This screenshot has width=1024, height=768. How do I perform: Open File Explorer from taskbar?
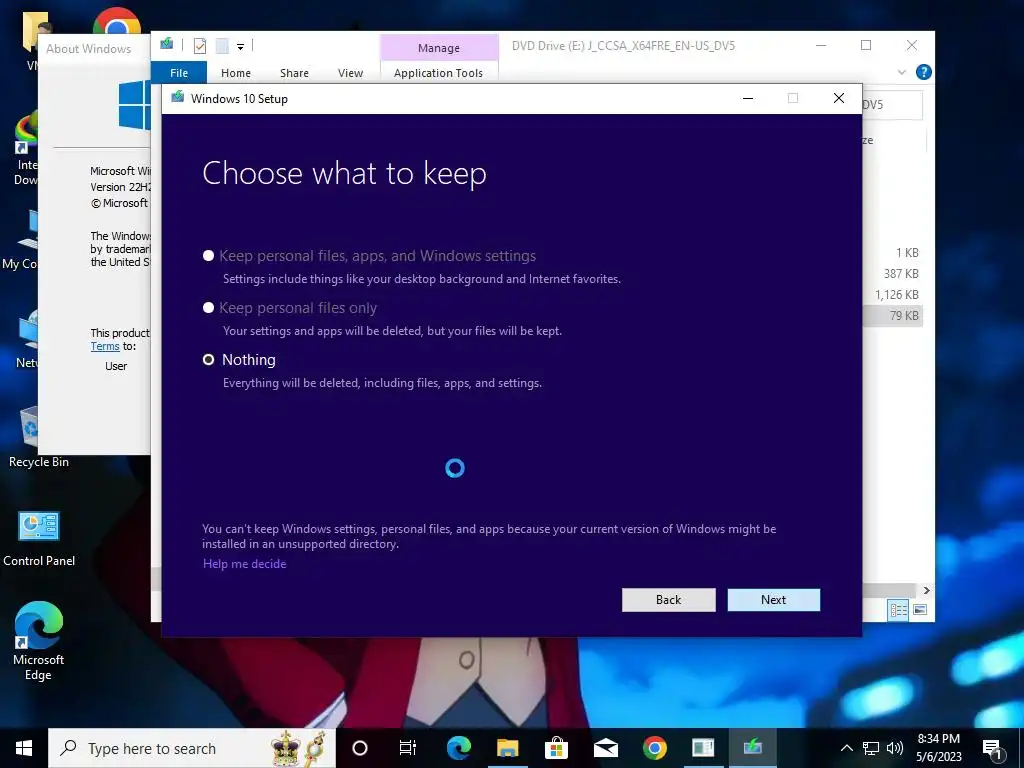coord(507,748)
